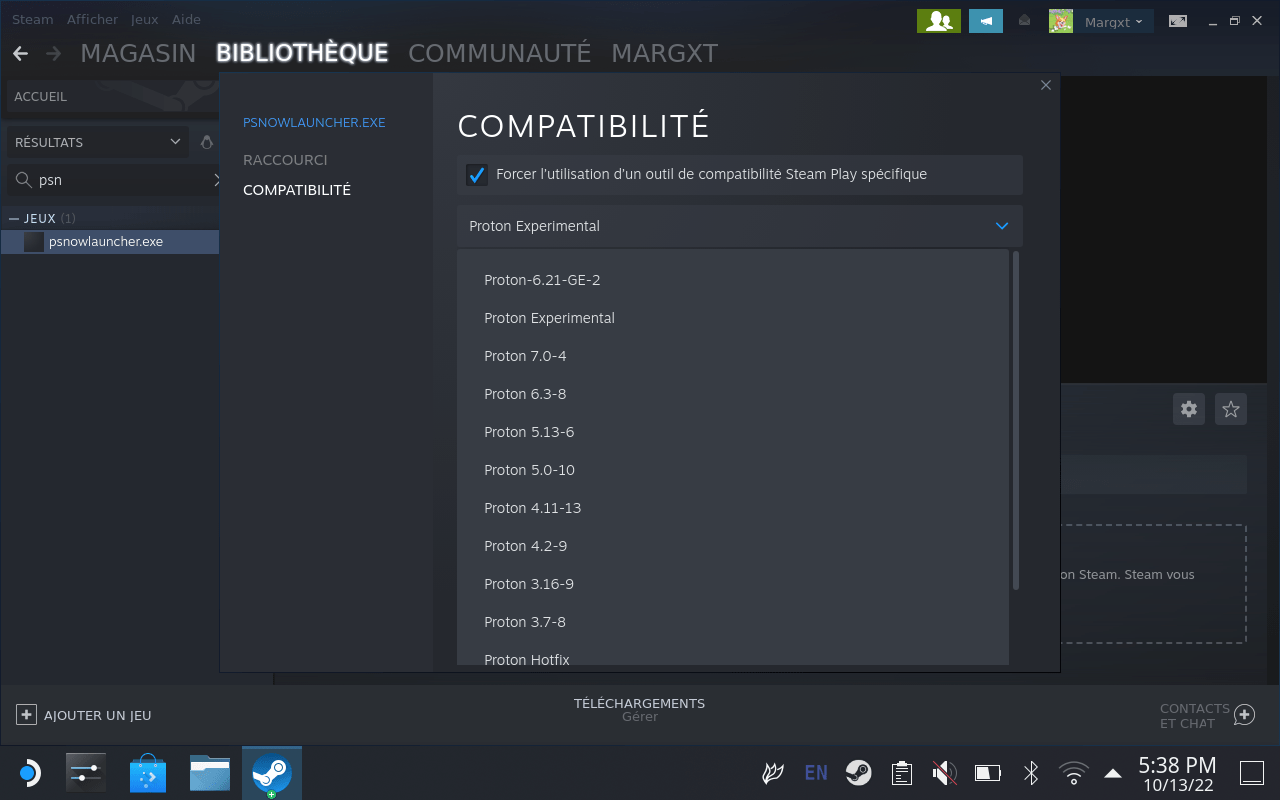
Task: Click the leaf tray icon
Action: click(773, 773)
